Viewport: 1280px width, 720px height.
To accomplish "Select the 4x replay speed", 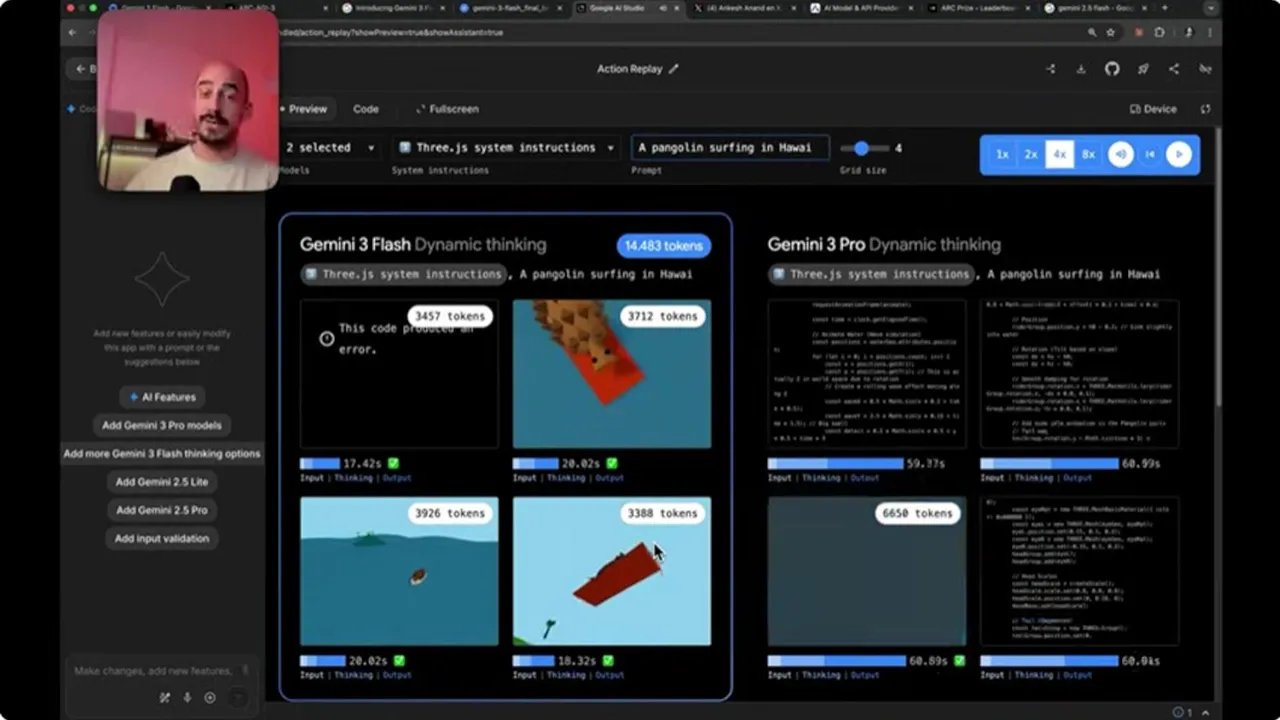I will pyautogui.click(x=1060, y=155).
